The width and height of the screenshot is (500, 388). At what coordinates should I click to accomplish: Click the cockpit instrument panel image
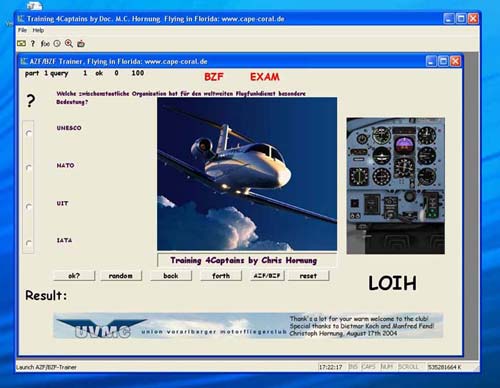[x=395, y=186]
